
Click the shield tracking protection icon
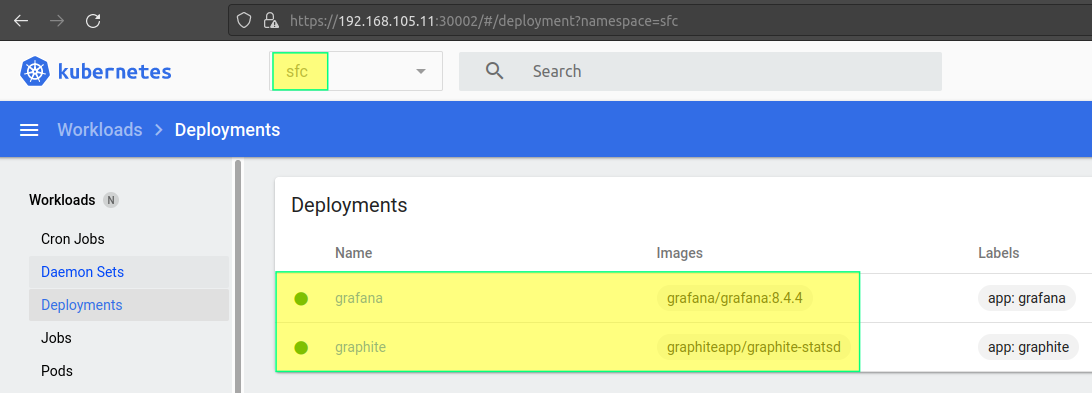click(244, 21)
